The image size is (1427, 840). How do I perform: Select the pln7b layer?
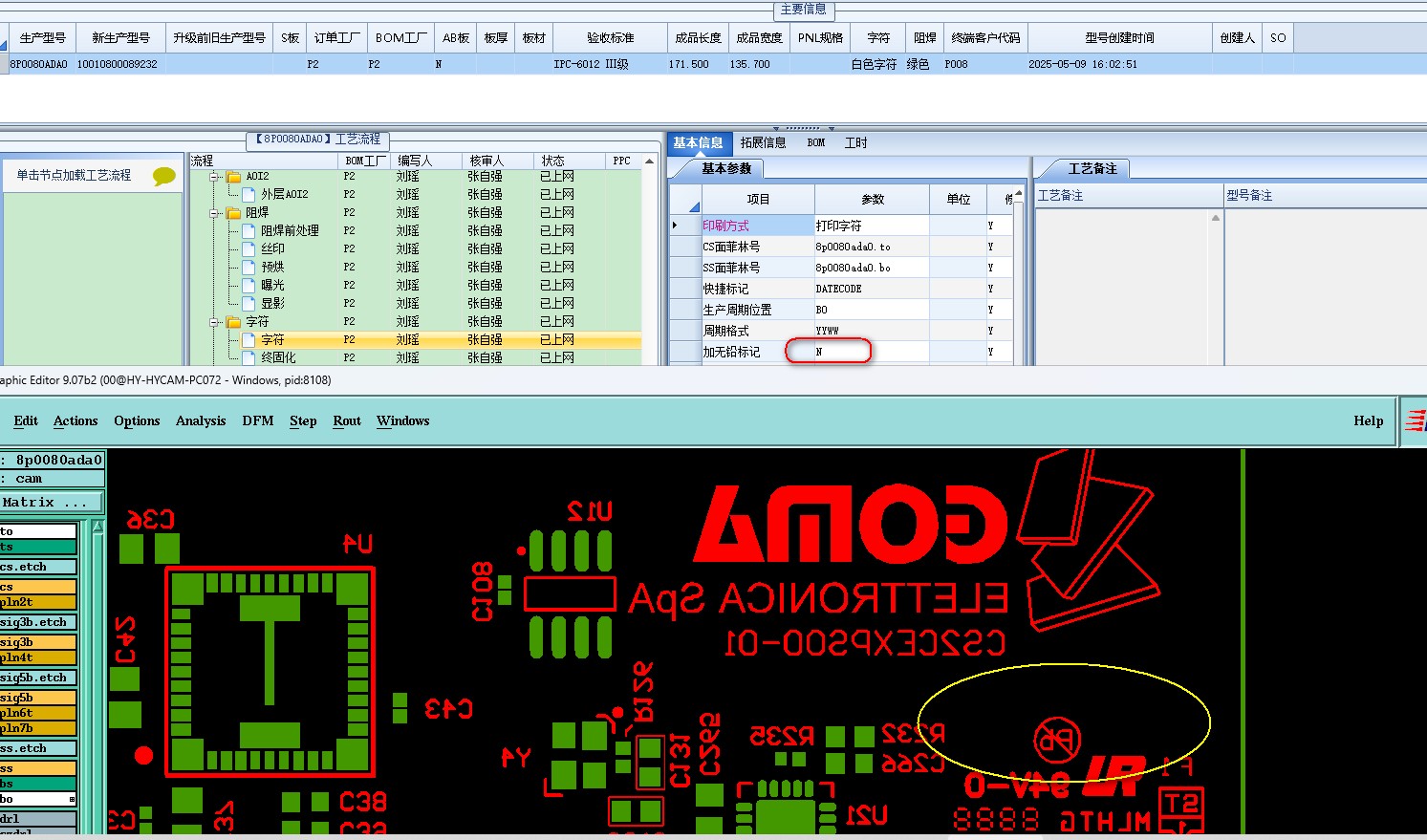click(x=38, y=728)
